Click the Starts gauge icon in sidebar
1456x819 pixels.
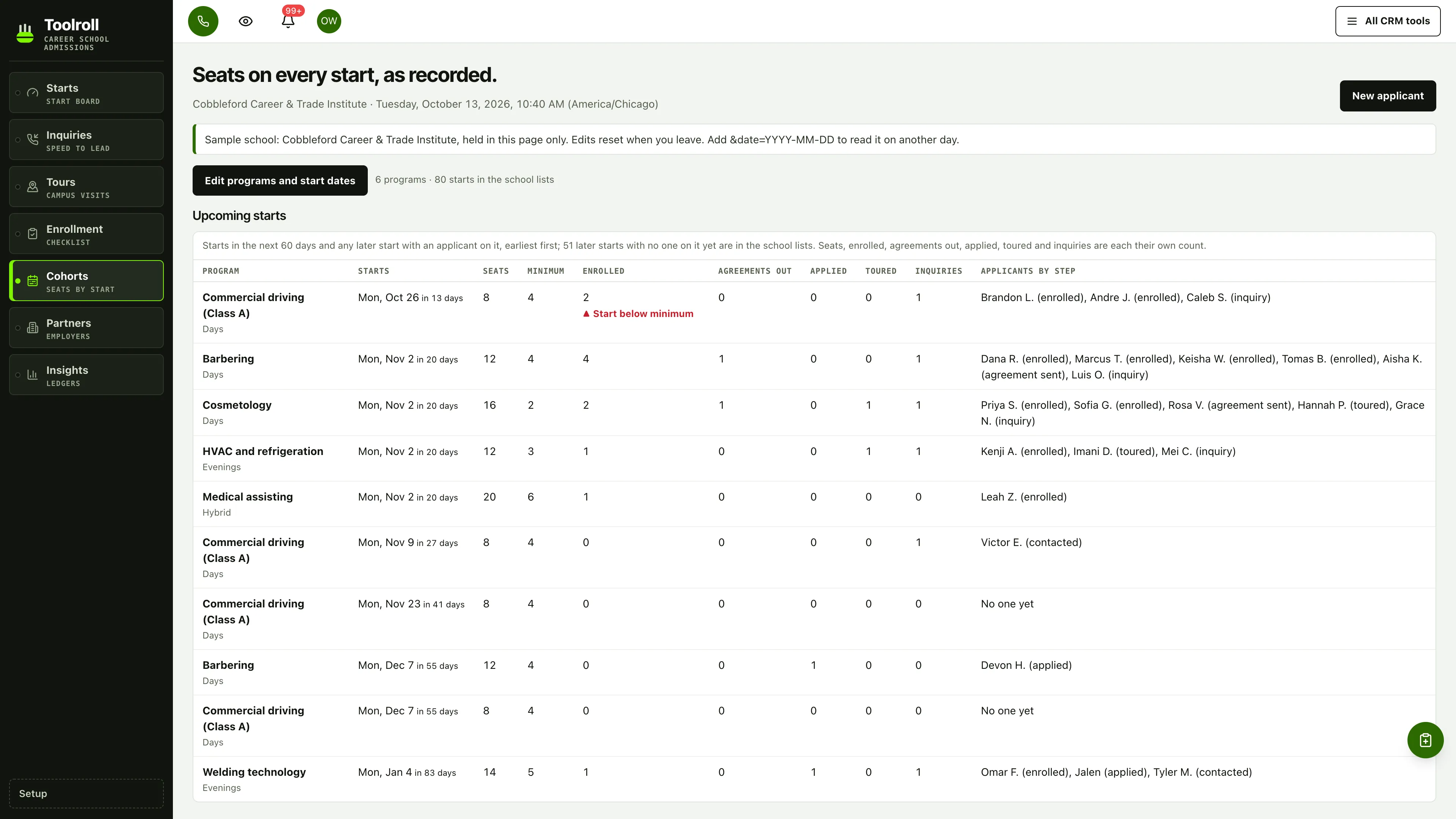33,93
